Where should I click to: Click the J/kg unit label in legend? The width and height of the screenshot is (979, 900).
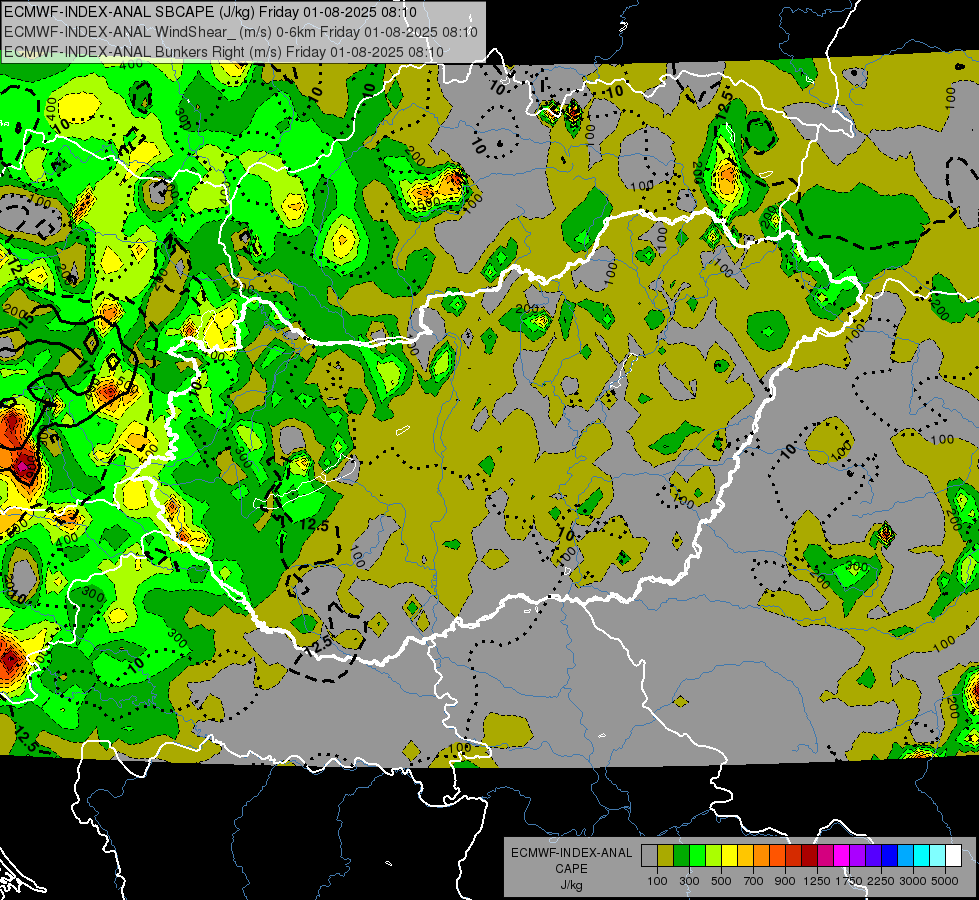(x=571, y=885)
